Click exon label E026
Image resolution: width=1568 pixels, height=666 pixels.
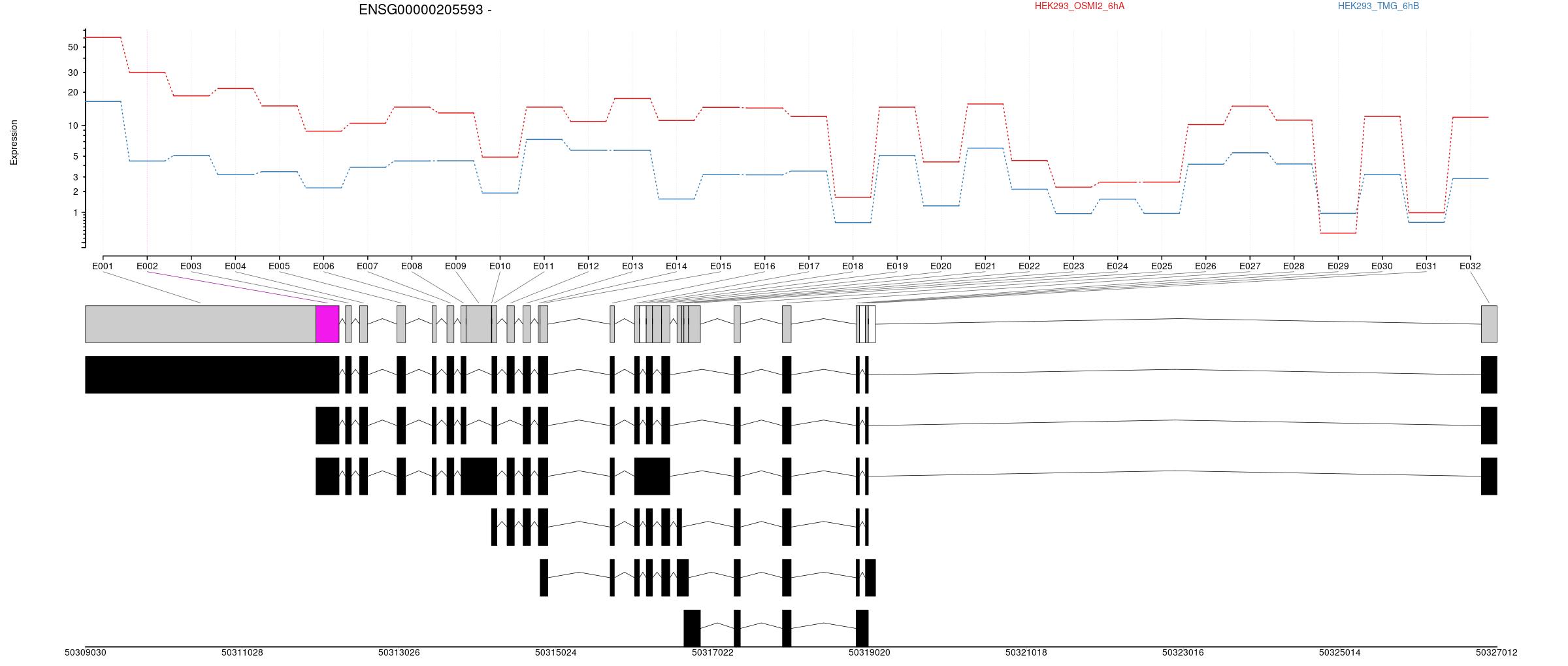(x=1205, y=266)
